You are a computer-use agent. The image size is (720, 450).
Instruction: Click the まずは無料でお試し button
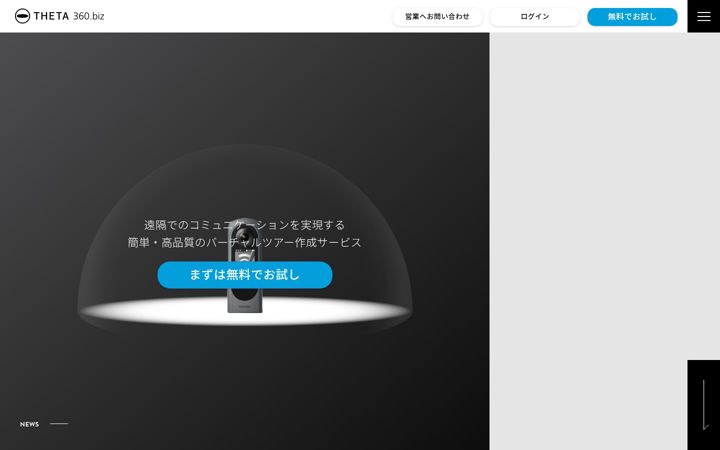(x=245, y=275)
